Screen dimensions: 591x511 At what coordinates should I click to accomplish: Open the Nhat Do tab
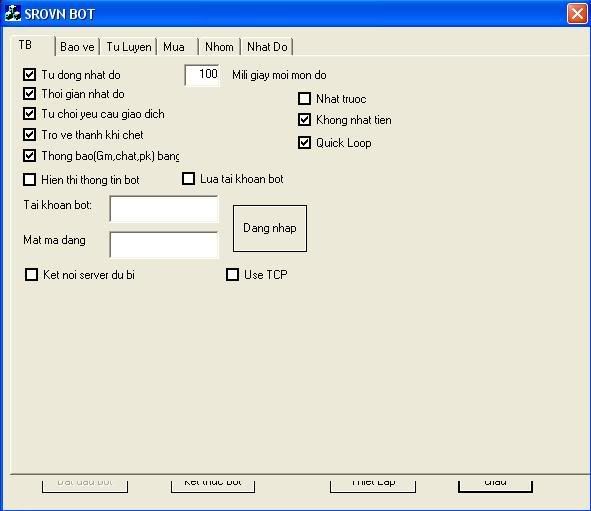coord(267,47)
